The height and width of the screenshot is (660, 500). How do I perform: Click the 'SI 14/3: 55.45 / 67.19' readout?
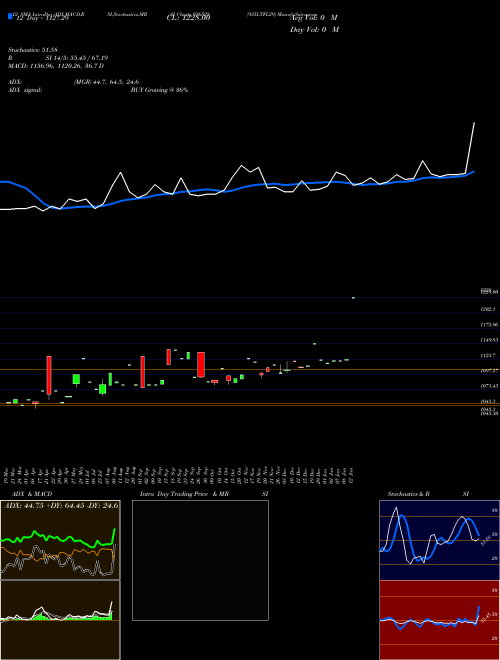coord(77,58)
